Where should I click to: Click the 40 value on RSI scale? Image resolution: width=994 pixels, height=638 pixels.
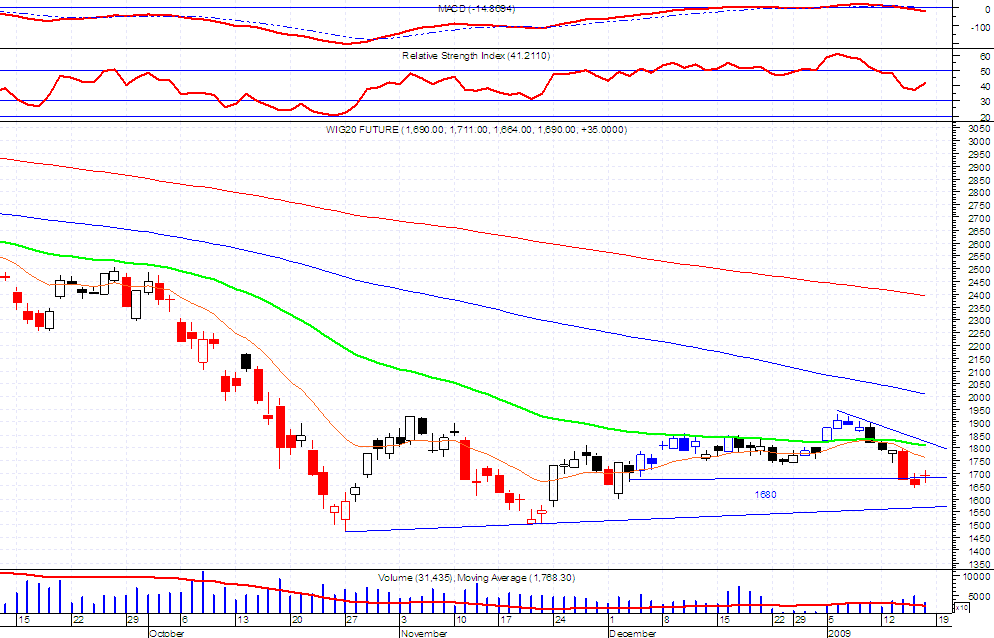[984, 86]
